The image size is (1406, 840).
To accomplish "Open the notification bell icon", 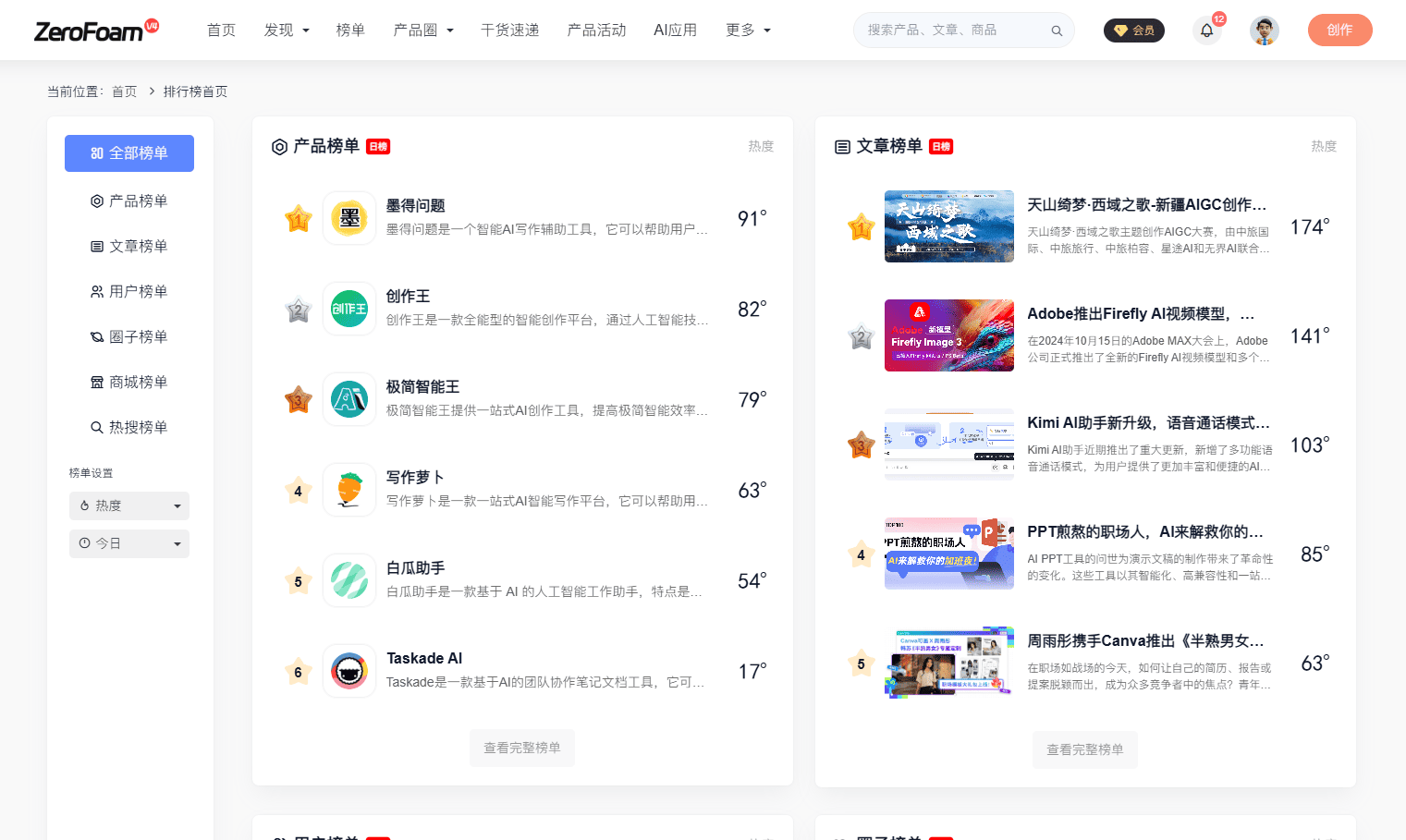I will click(1207, 30).
